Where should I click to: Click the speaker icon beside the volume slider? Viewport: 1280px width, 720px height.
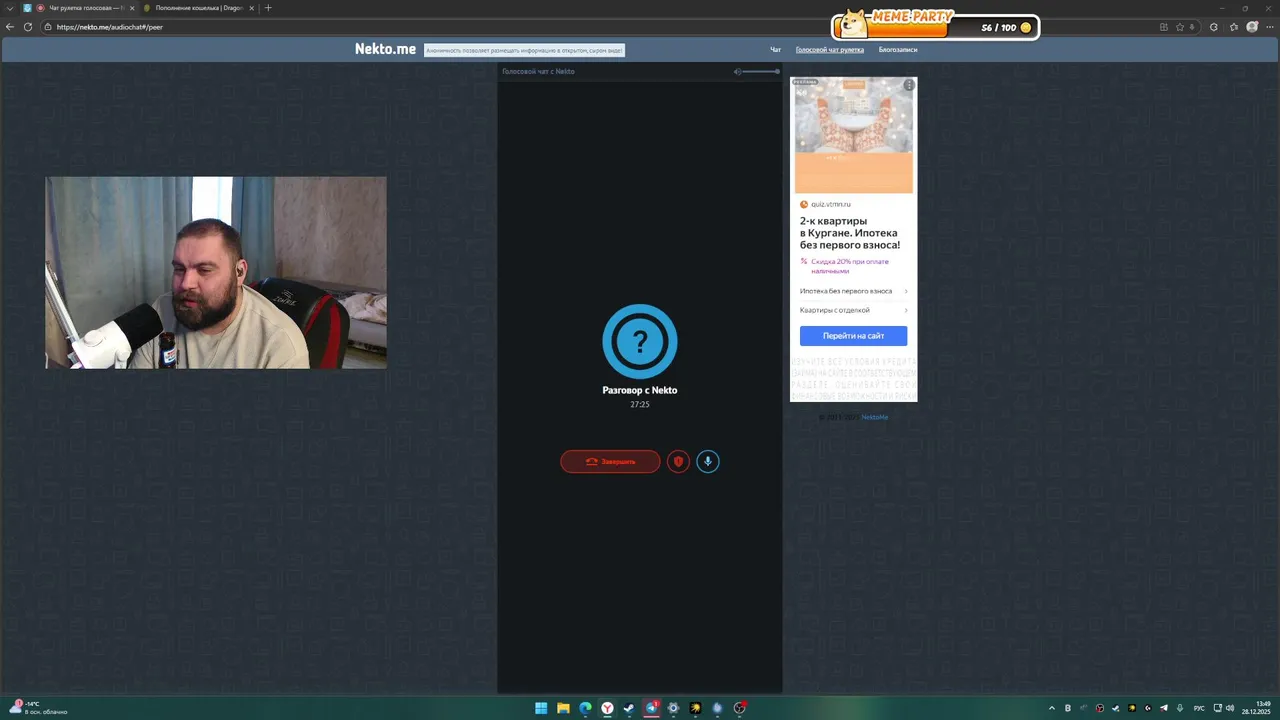[738, 71]
